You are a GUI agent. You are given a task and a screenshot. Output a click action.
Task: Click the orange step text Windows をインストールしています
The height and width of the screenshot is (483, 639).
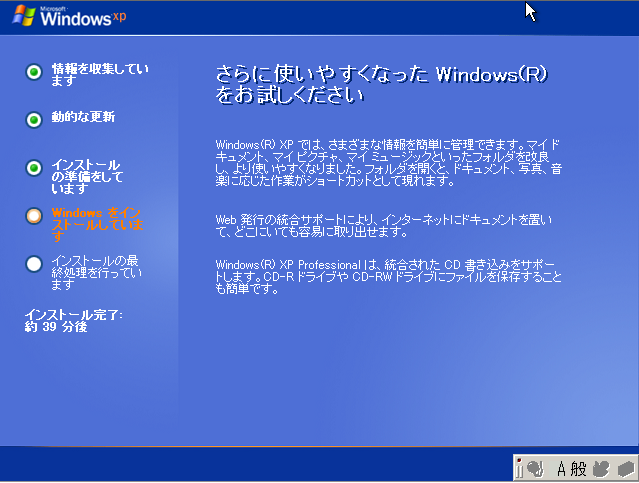point(97,224)
